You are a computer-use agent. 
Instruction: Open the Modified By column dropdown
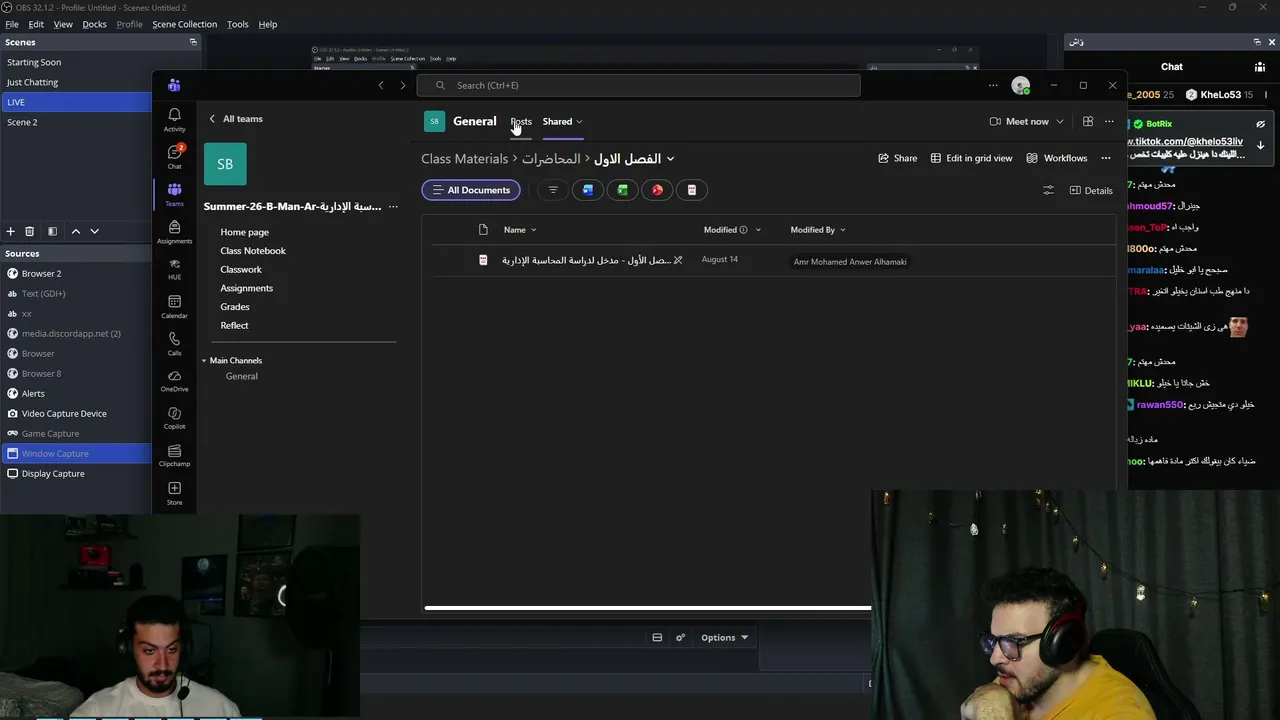pyautogui.click(x=842, y=230)
